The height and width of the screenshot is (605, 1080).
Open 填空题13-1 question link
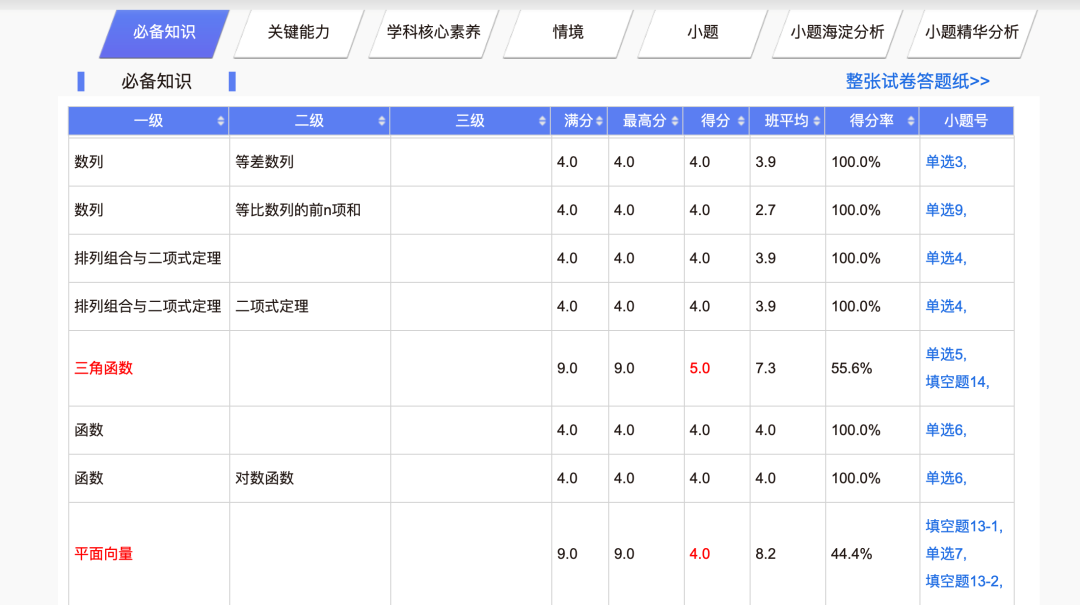point(964,526)
